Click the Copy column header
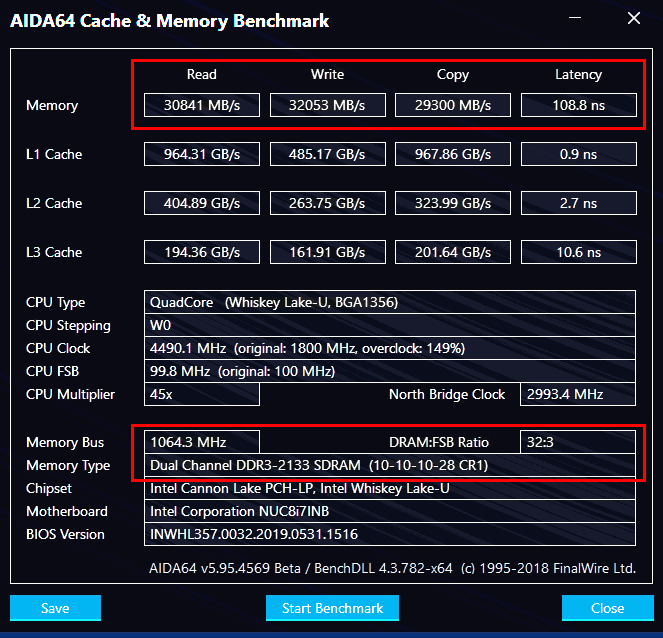 [x=453, y=75]
